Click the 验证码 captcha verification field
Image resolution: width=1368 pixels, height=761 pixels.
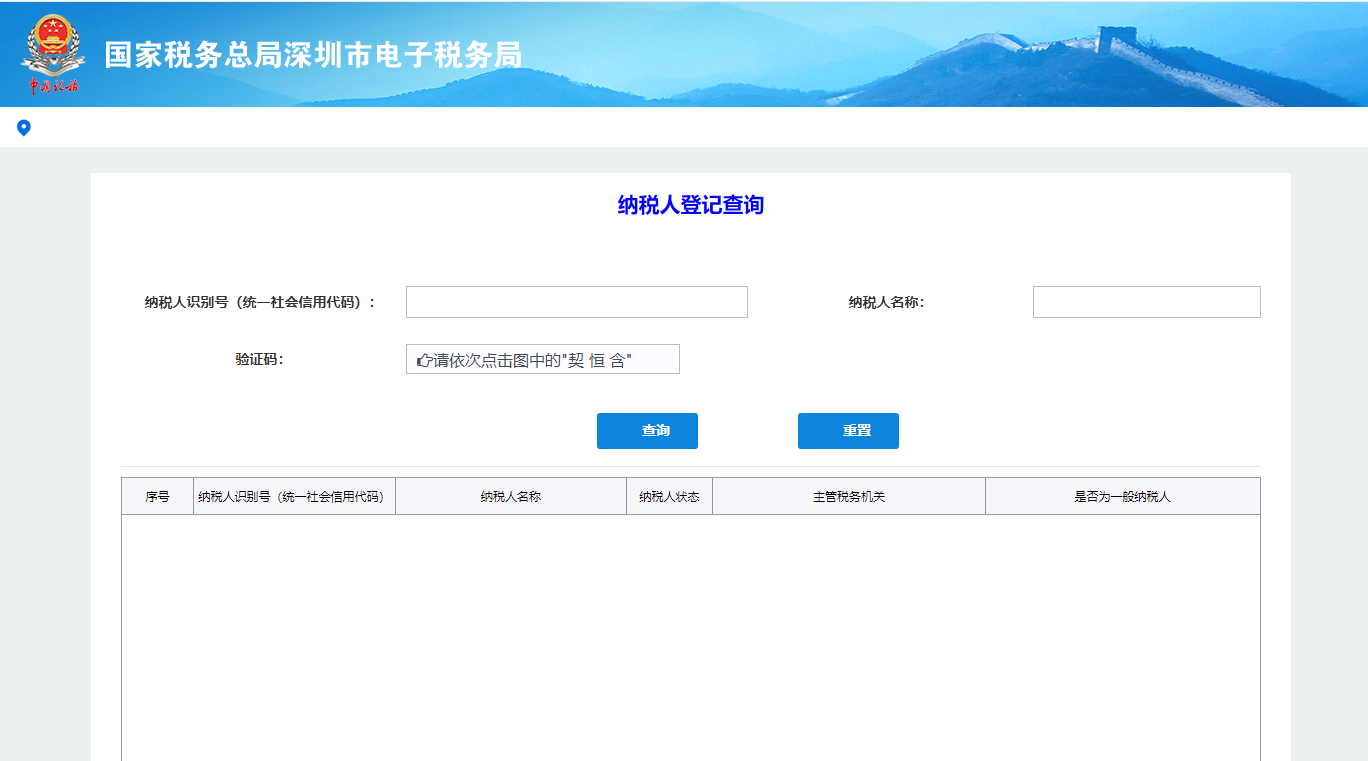(542, 358)
